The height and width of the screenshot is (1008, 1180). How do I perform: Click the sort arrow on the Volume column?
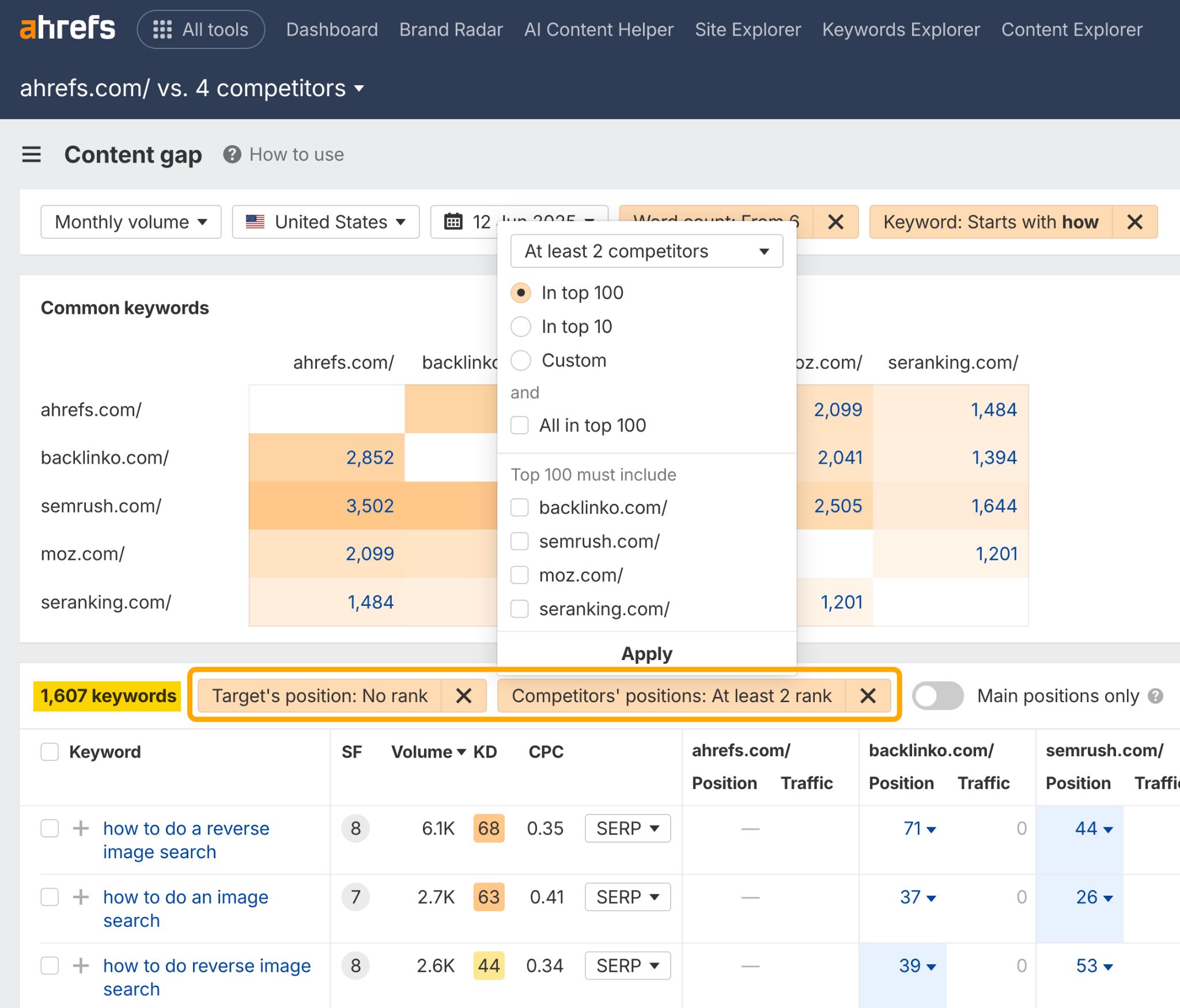(460, 752)
